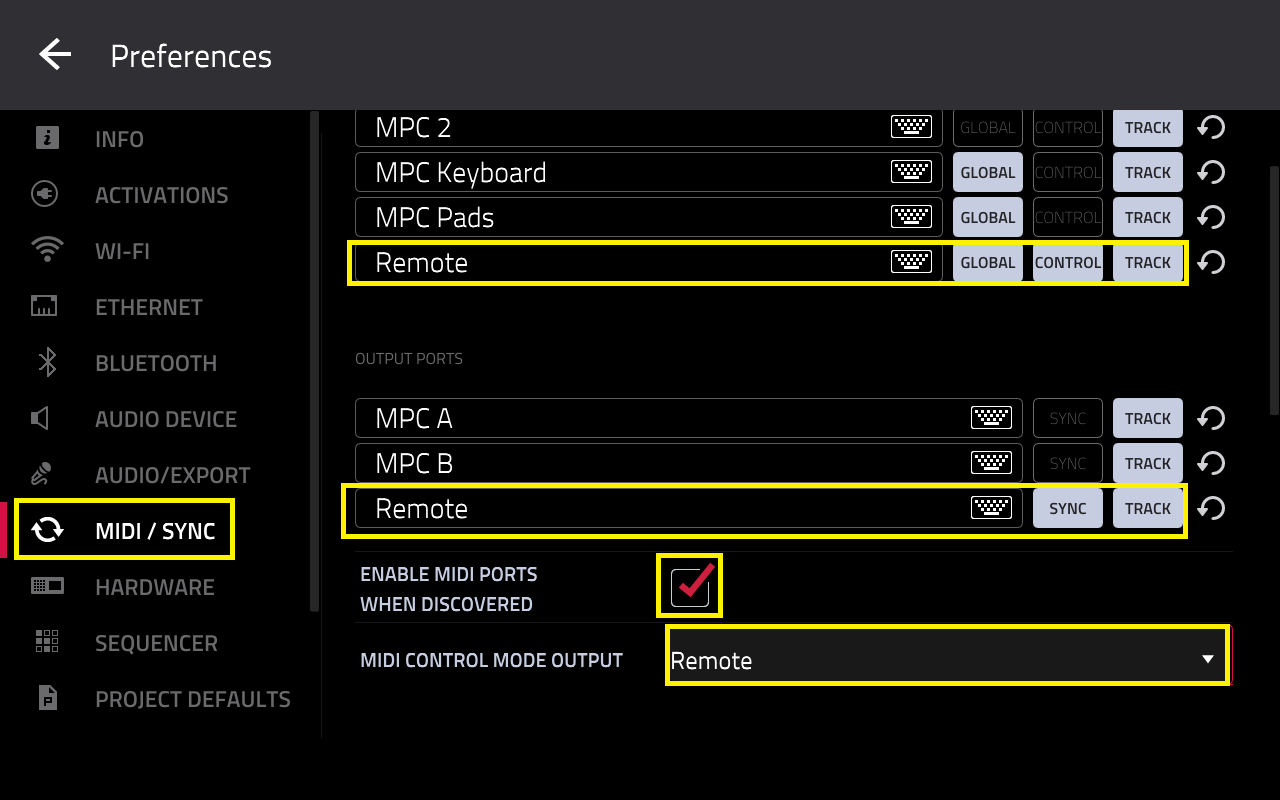Click the MPC B output port name field

tap(689, 463)
